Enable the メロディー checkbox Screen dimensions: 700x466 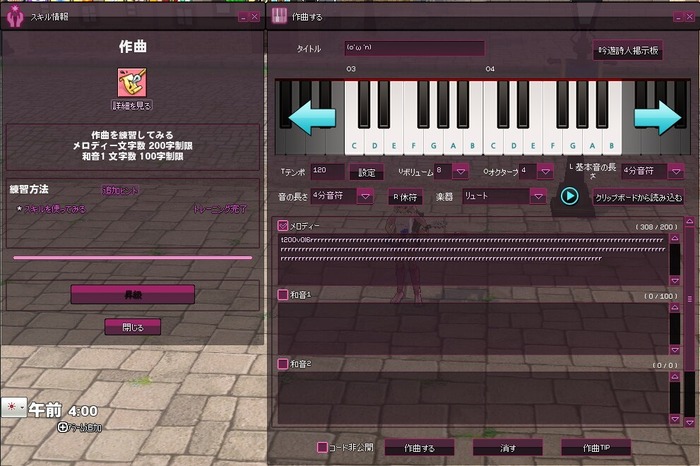click(x=283, y=226)
